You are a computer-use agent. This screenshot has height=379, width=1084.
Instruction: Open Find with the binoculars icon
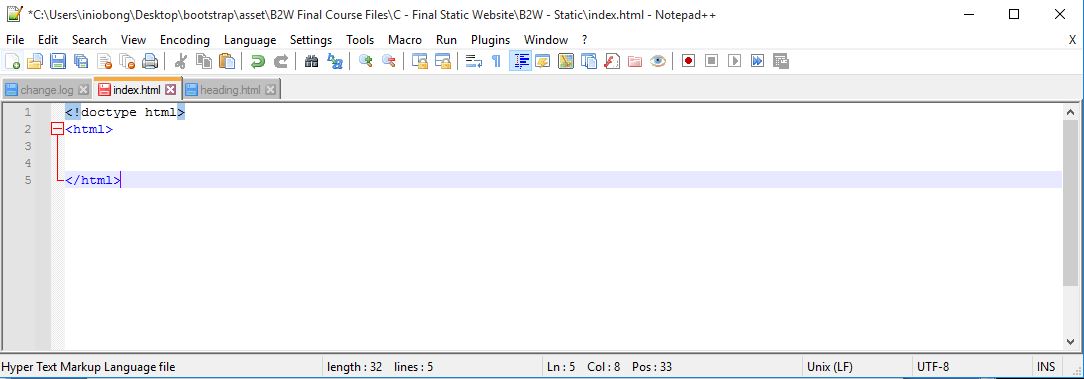coord(311,62)
